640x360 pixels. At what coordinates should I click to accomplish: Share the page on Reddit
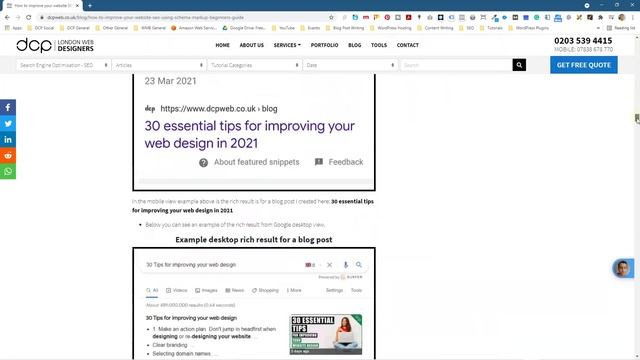pos(8,156)
